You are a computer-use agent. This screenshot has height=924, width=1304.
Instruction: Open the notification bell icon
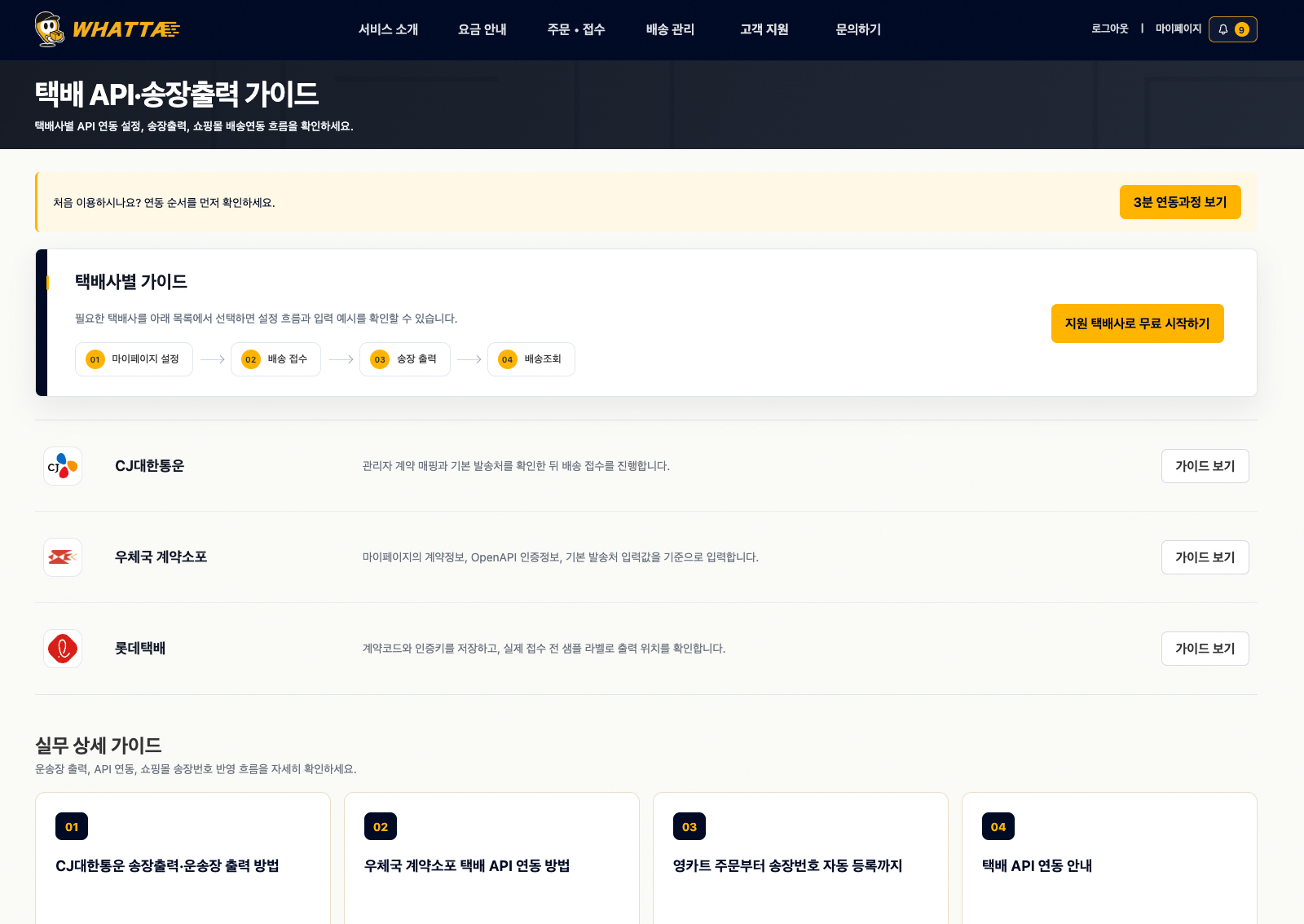click(x=1223, y=29)
